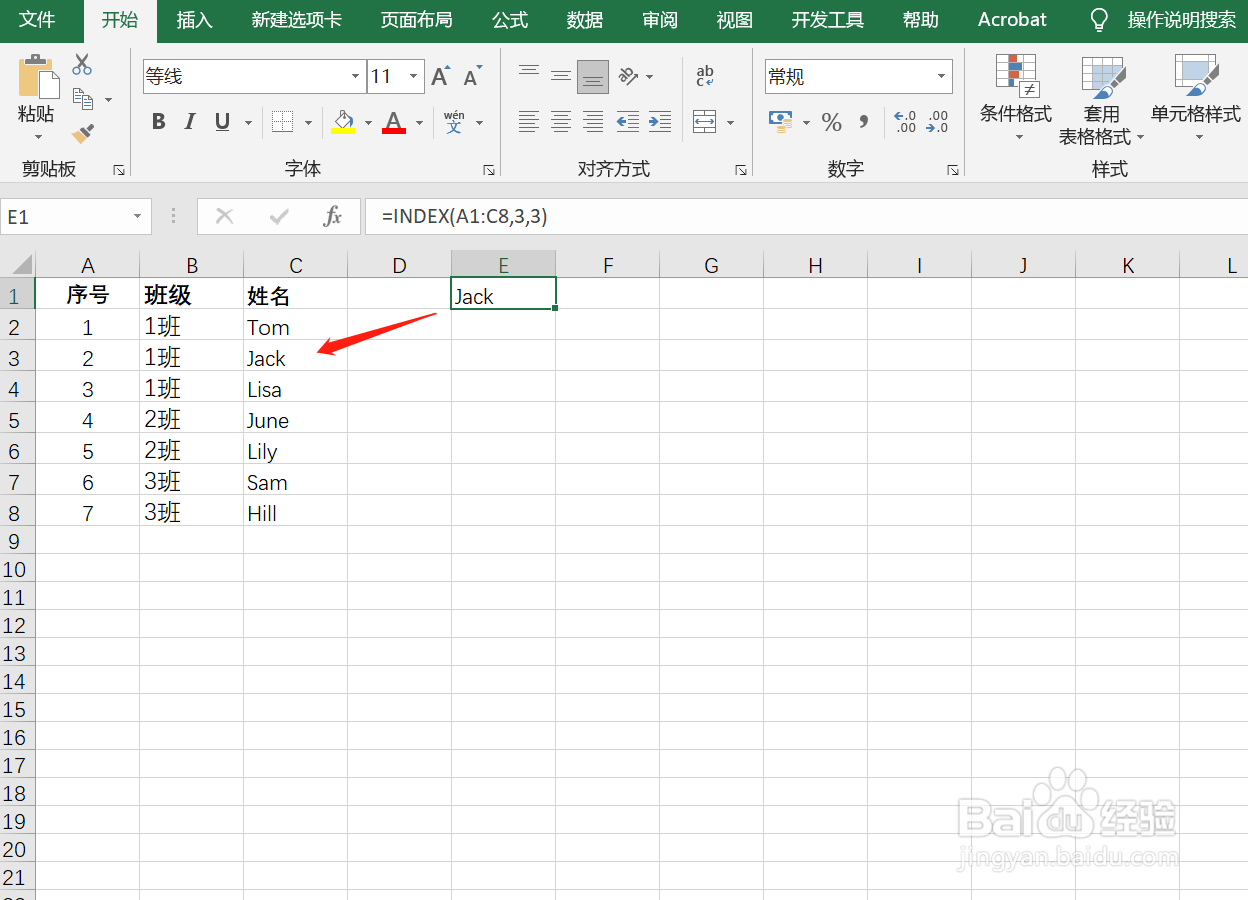Click the Paste clipboard icon
Viewport: 1248px width, 900px height.
(x=37, y=76)
